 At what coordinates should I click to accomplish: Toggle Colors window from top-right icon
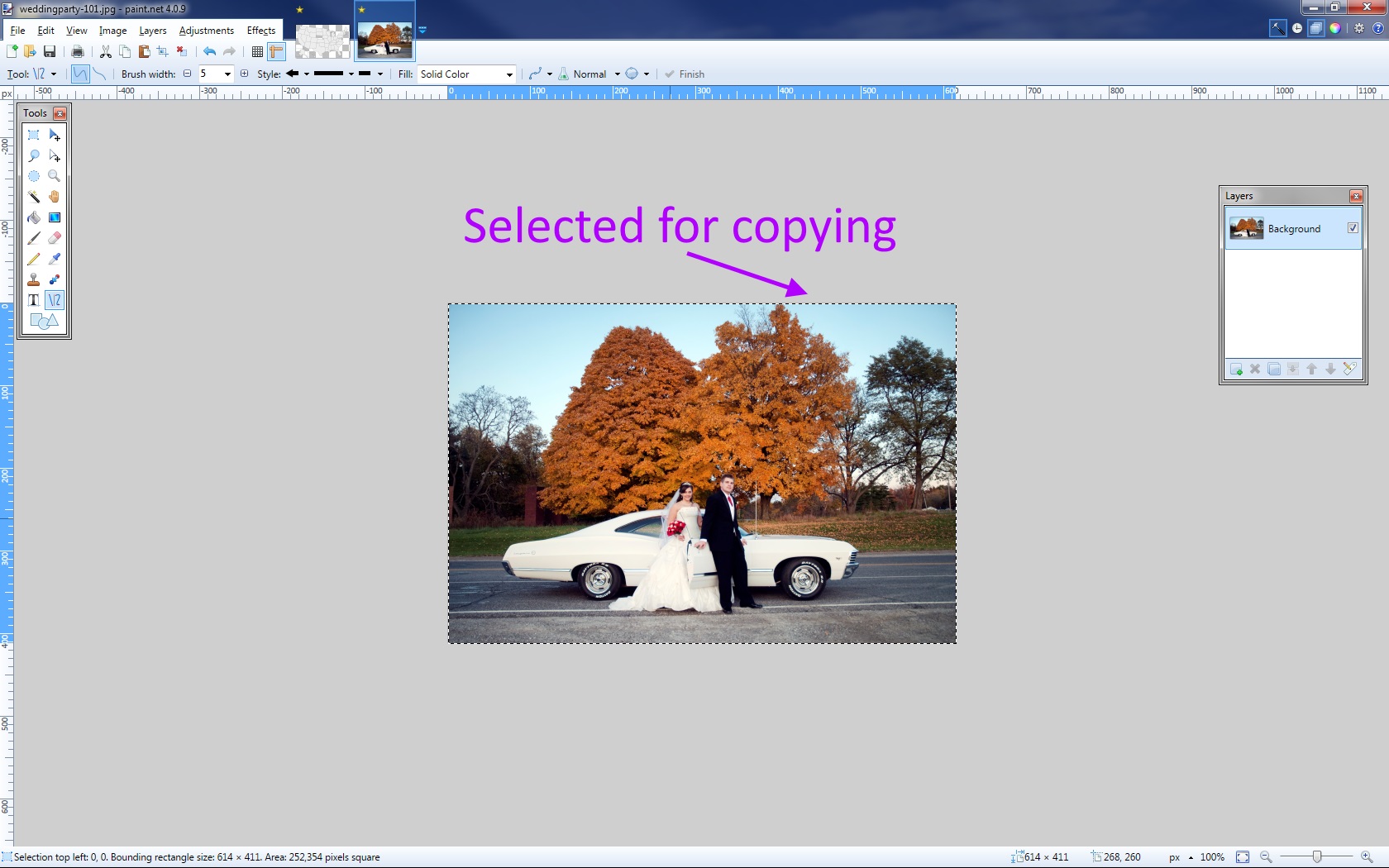(1335, 28)
